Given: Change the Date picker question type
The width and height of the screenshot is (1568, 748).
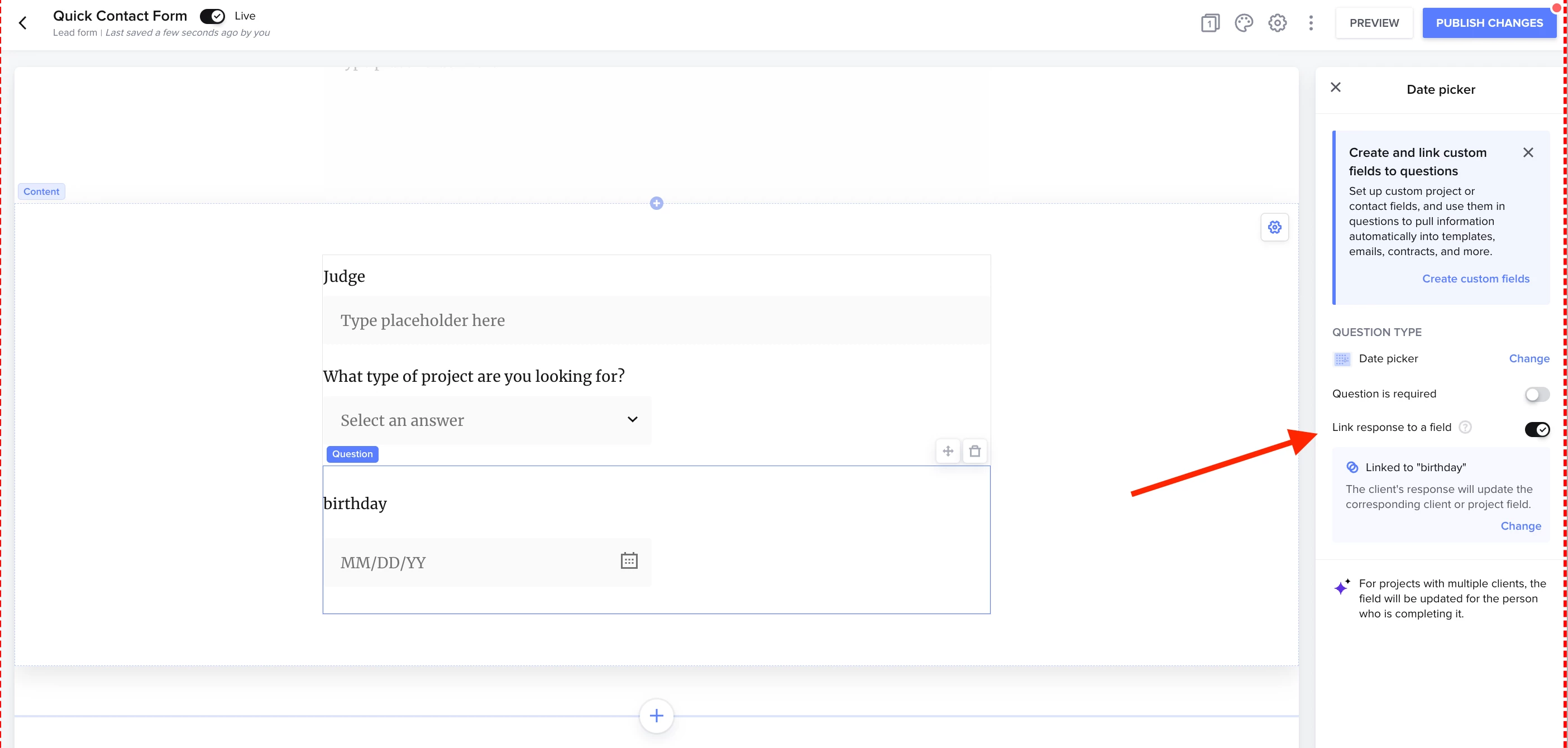Looking at the screenshot, I should coord(1528,358).
